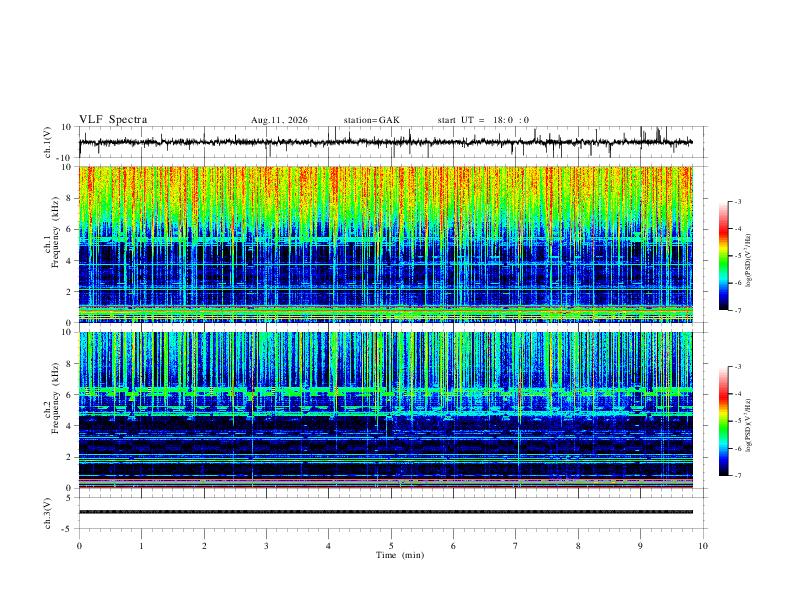Click the ch.2 spectrogram color bar
This screenshot has width=792, height=612.
(723, 421)
